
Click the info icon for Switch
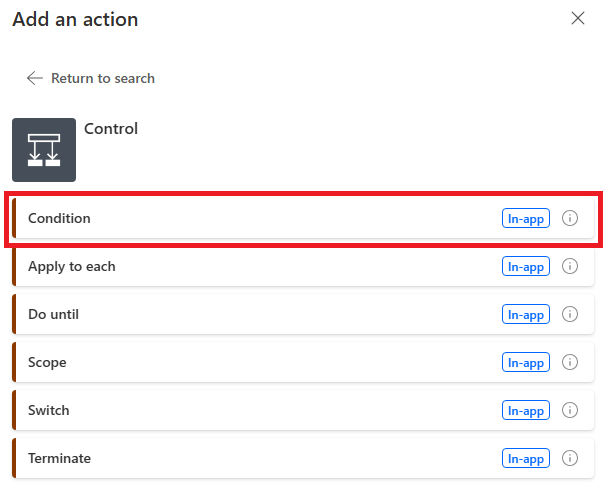pyautogui.click(x=570, y=410)
